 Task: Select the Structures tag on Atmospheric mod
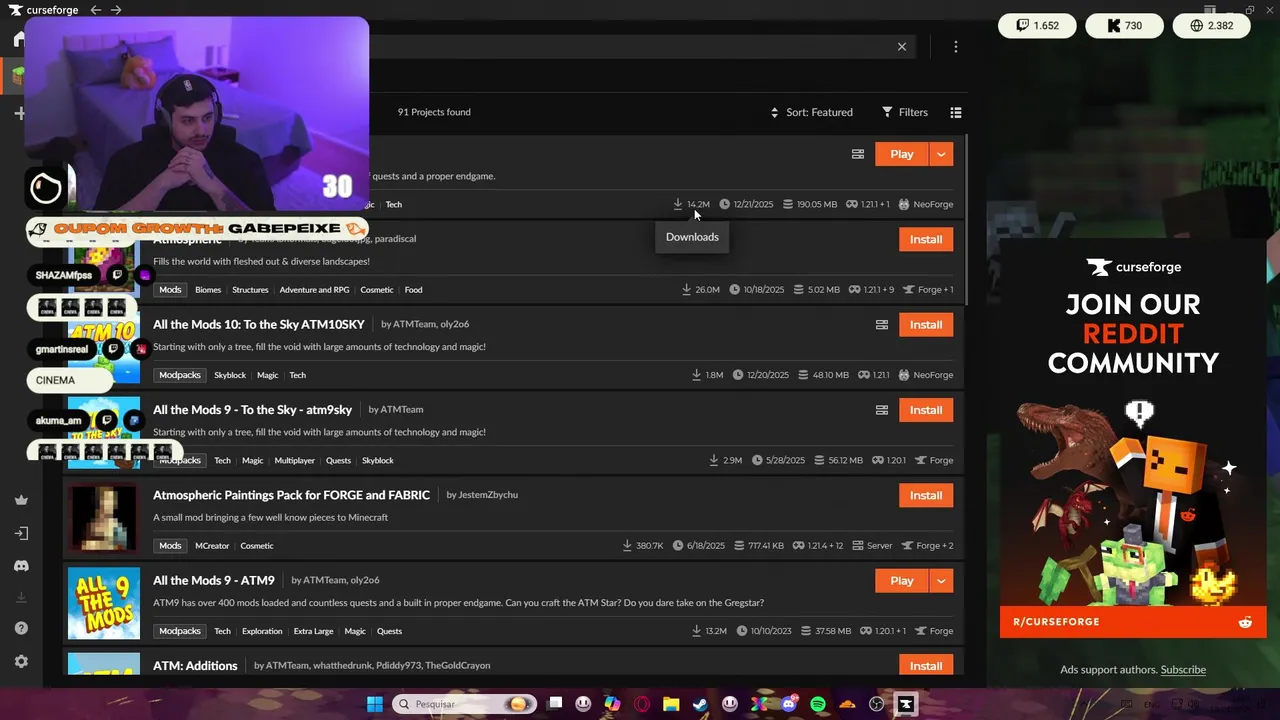click(x=250, y=290)
